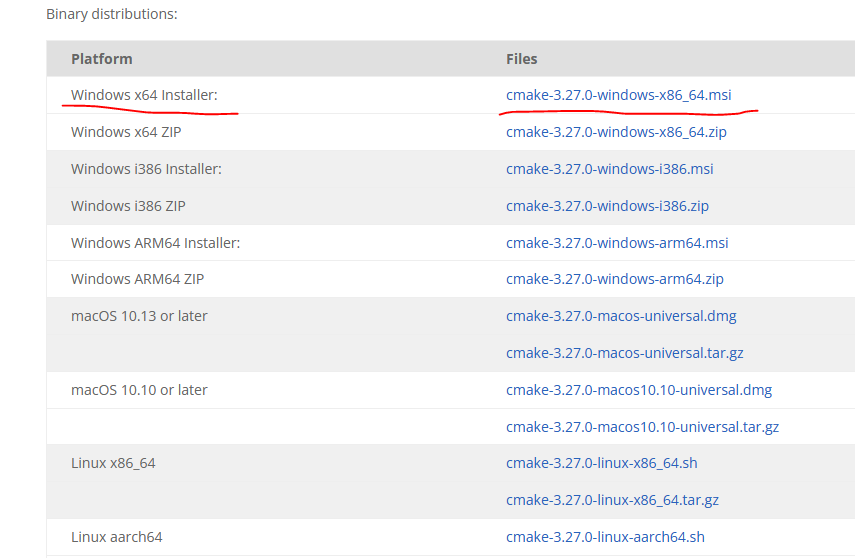Open the cmake-3.27.0-linux-x86_64.tar.gz link
Screen dimensions: 855x558
click(612, 500)
